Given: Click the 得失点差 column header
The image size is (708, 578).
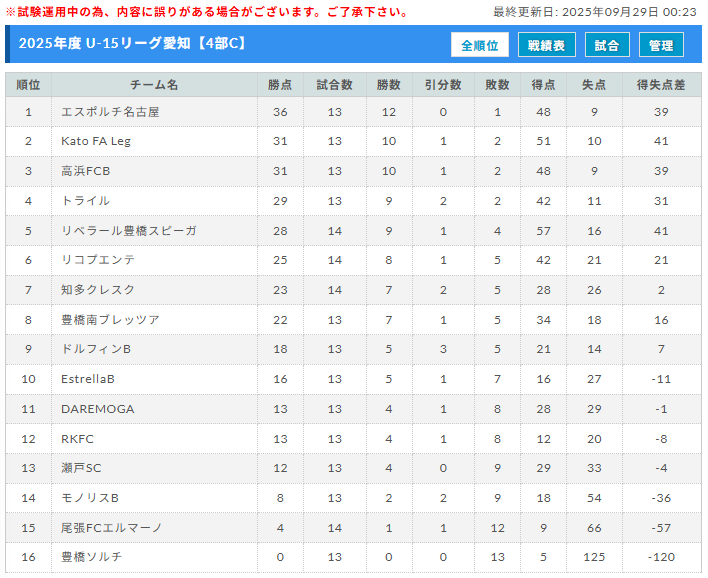Looking at the screenshot, I should coord(661,85).
